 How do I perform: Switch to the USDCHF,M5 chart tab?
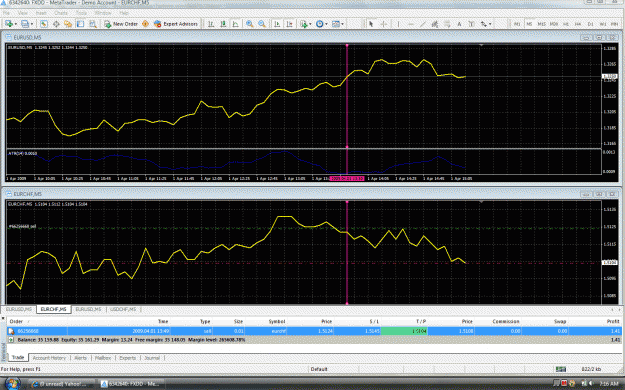(123, 309)
